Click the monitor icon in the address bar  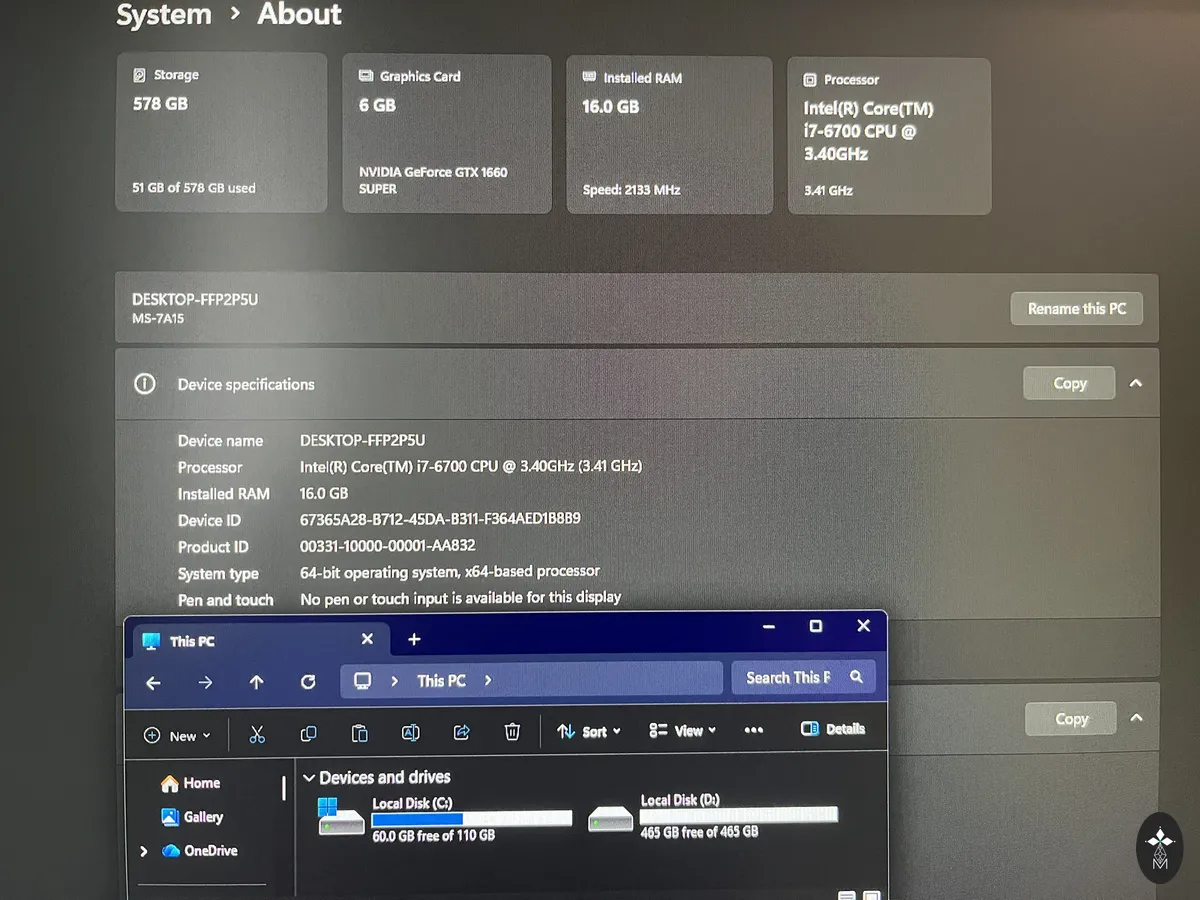(x=362, y=681)
